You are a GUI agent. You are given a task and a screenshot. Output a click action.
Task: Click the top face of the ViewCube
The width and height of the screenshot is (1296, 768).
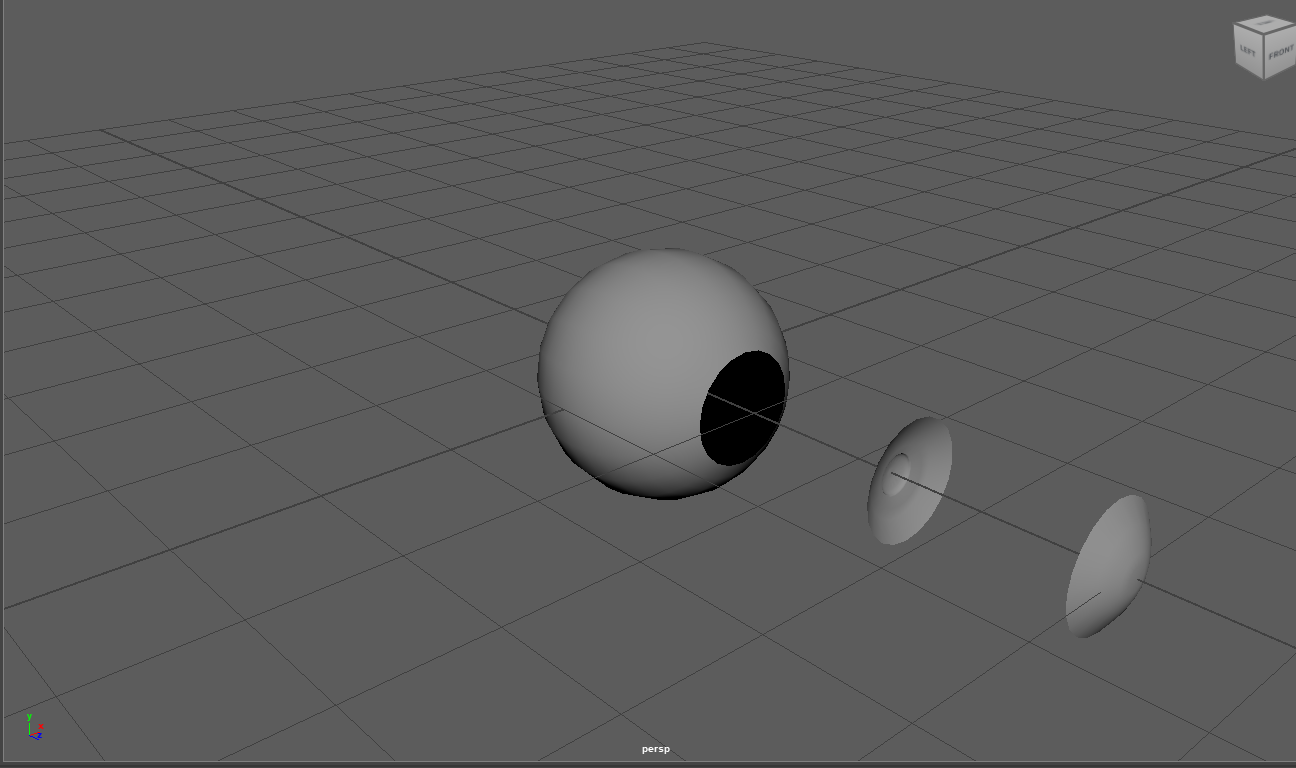[x=1265, y=23]
